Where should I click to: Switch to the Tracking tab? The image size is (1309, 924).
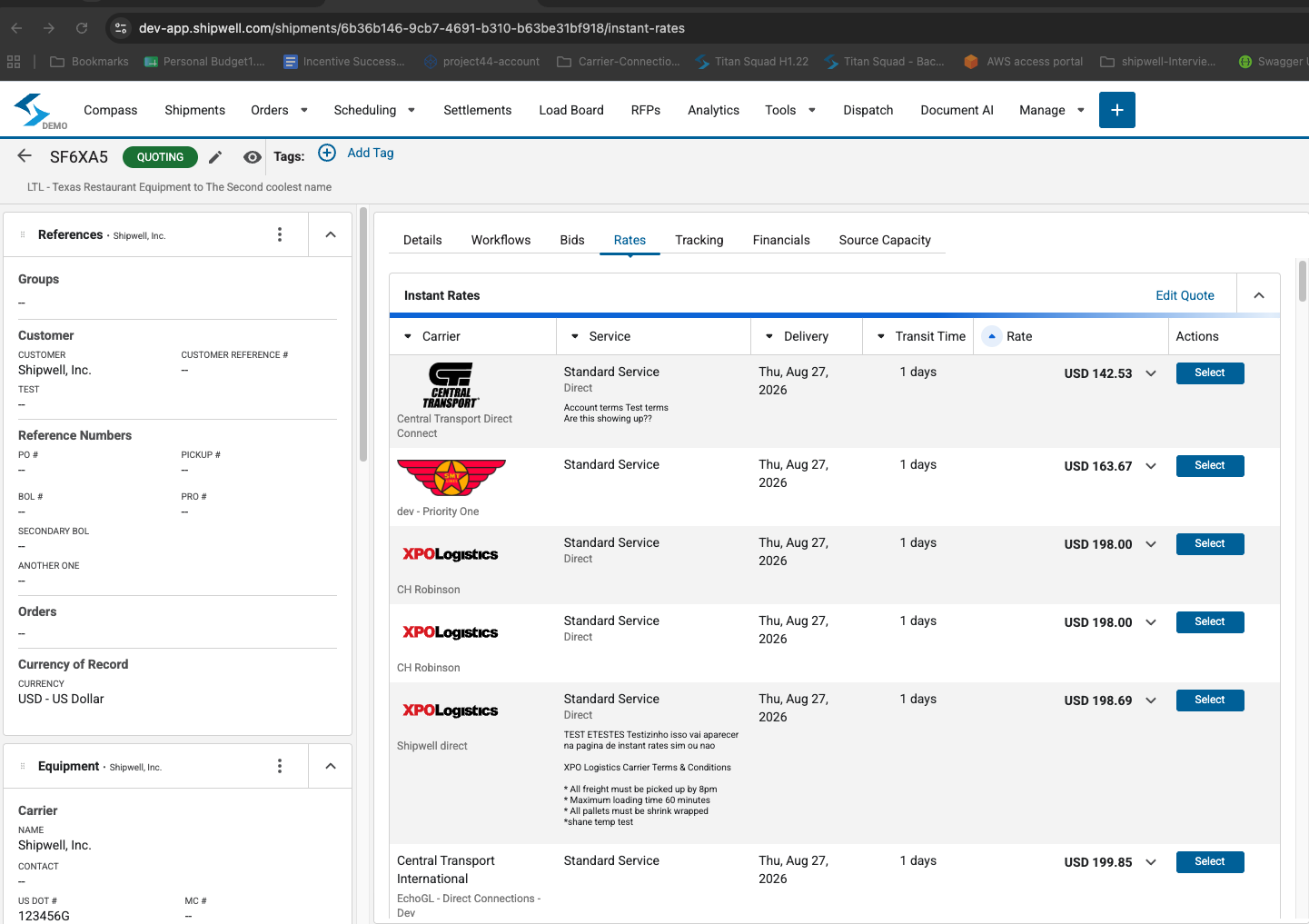point(699,240)
